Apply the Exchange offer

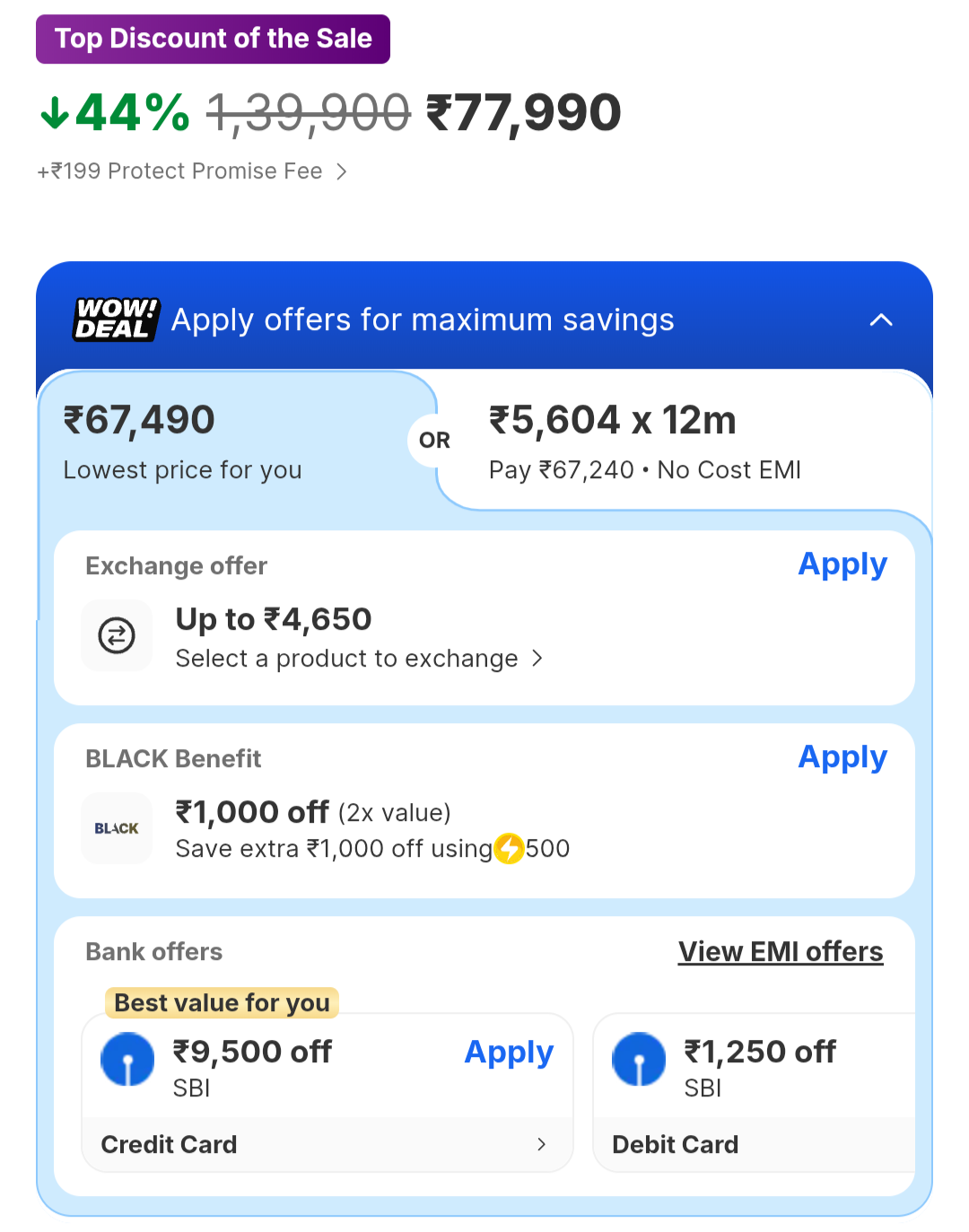pos(842,564)
